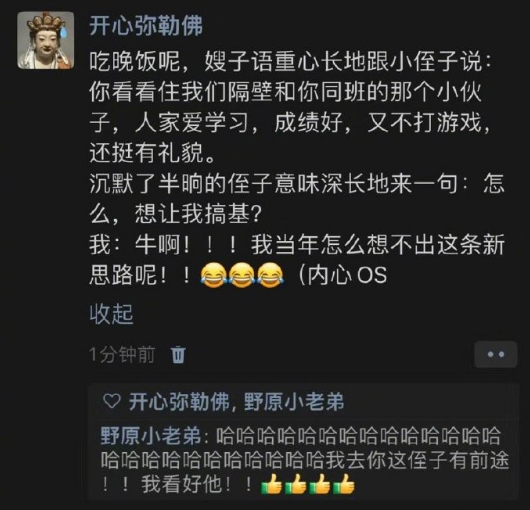This screenshot has height=510, width=530.
Task: Click the last thumbs-up emoji in the comment
Action: click(x=344, y=484)
